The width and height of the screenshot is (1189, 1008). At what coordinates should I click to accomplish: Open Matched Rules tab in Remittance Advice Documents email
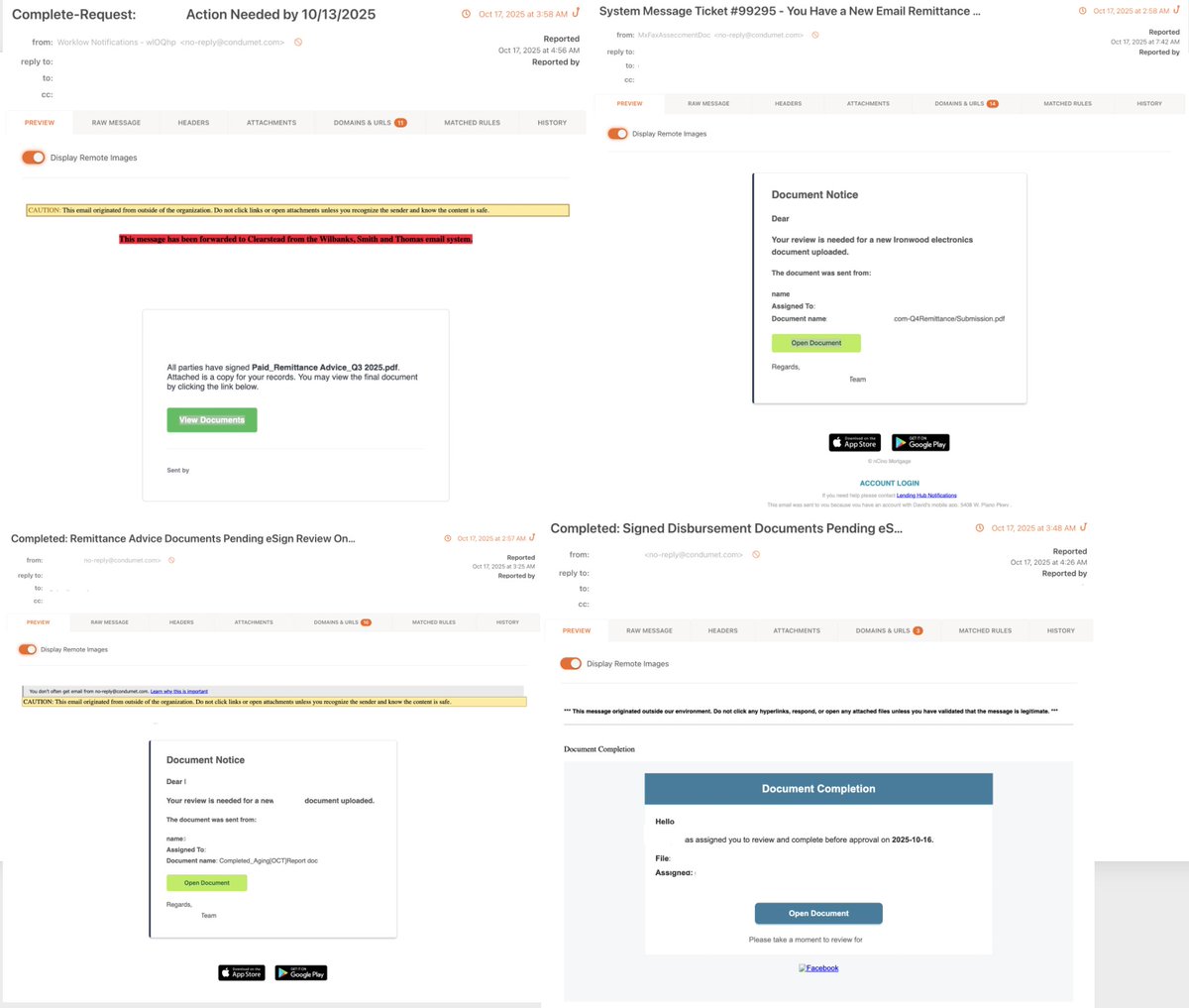[x=434, y=622]
